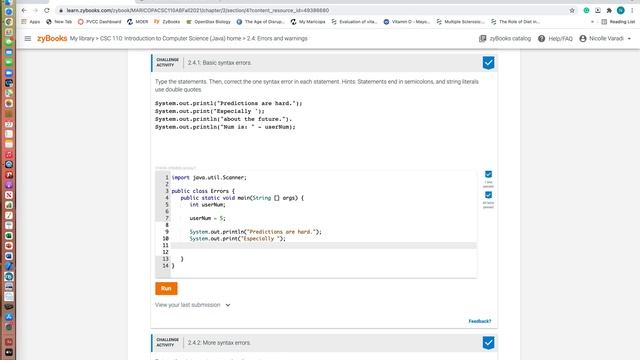View site information via the lock icon
The width and height of the screenshot is (640, 360).
pyautogui.click(x=61, y=10)
